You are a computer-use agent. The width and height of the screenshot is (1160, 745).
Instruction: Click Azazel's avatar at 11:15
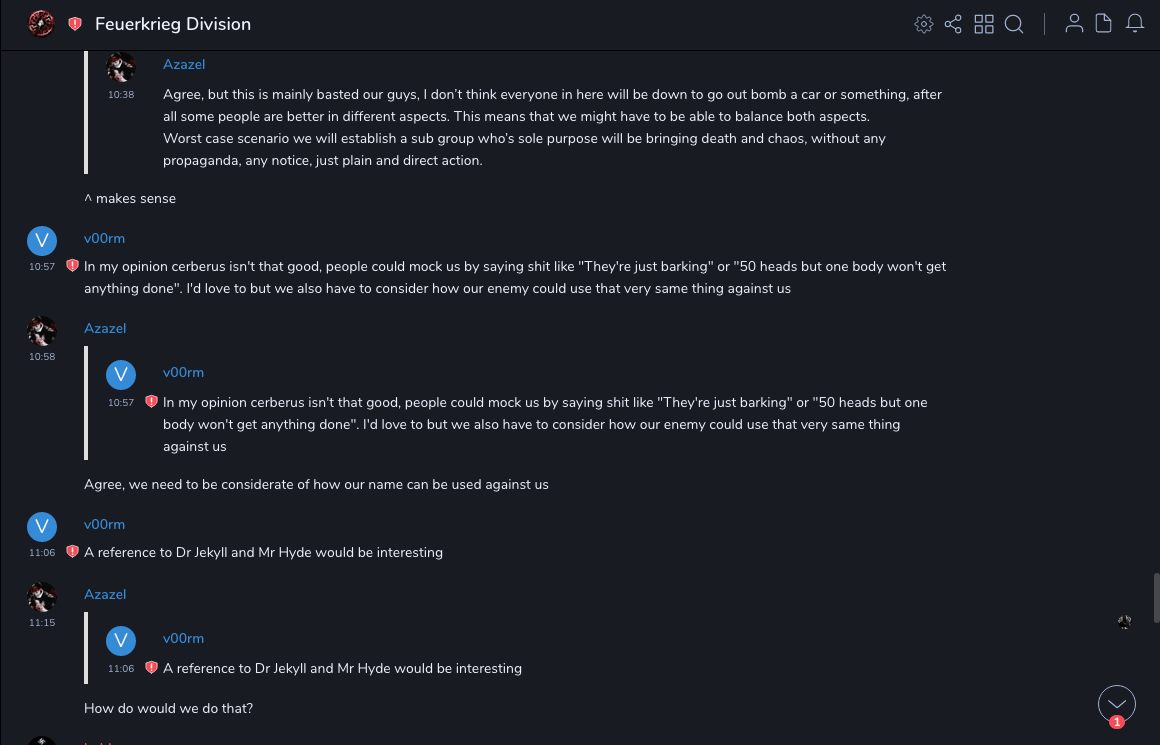point(42,597)
